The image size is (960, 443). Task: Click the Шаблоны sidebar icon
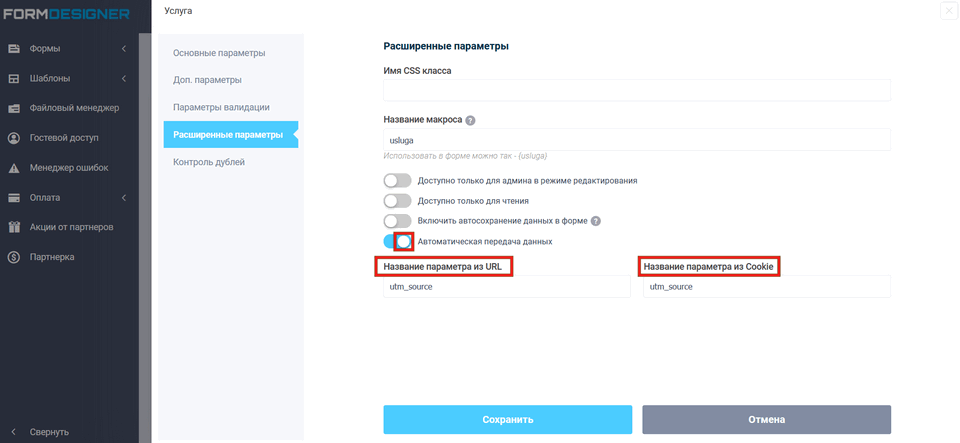(x=14, y=78)
